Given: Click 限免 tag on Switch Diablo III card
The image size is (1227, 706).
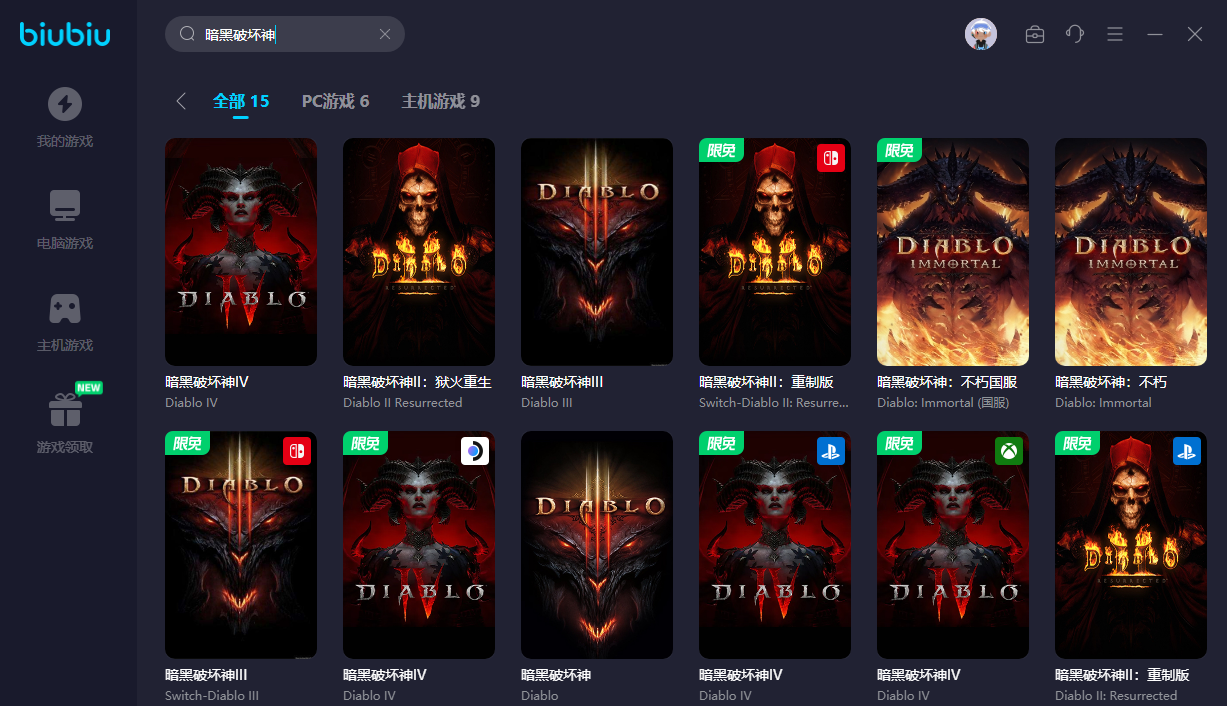Looking at the screenshot, I should (187, 444).
